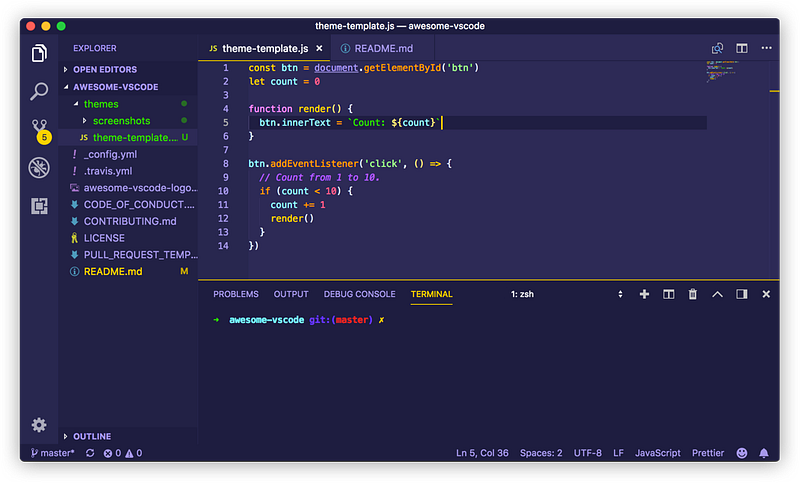This screenshot has height=483, width=800.
Task: Open the Debug view icon
Action: [x=39, y=167]
